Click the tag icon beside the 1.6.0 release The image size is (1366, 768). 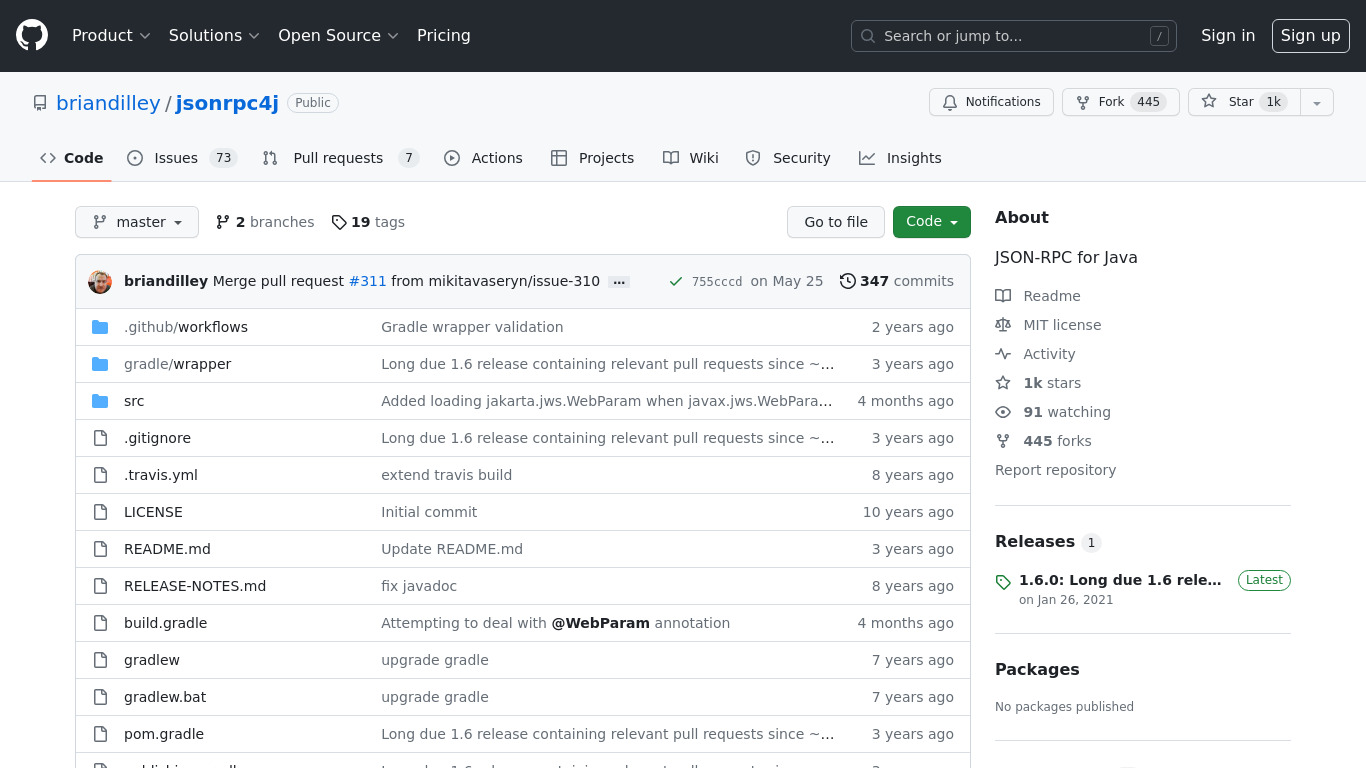click(x=1003, y=582)
